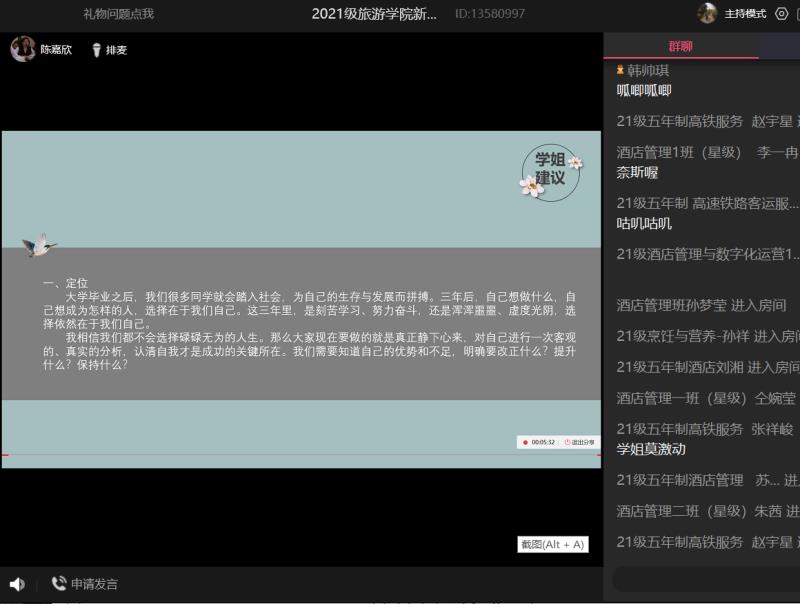Toggle 主持模式 host mode
Image resolution: width=800 pixels, height=604 pixels.
745,14
